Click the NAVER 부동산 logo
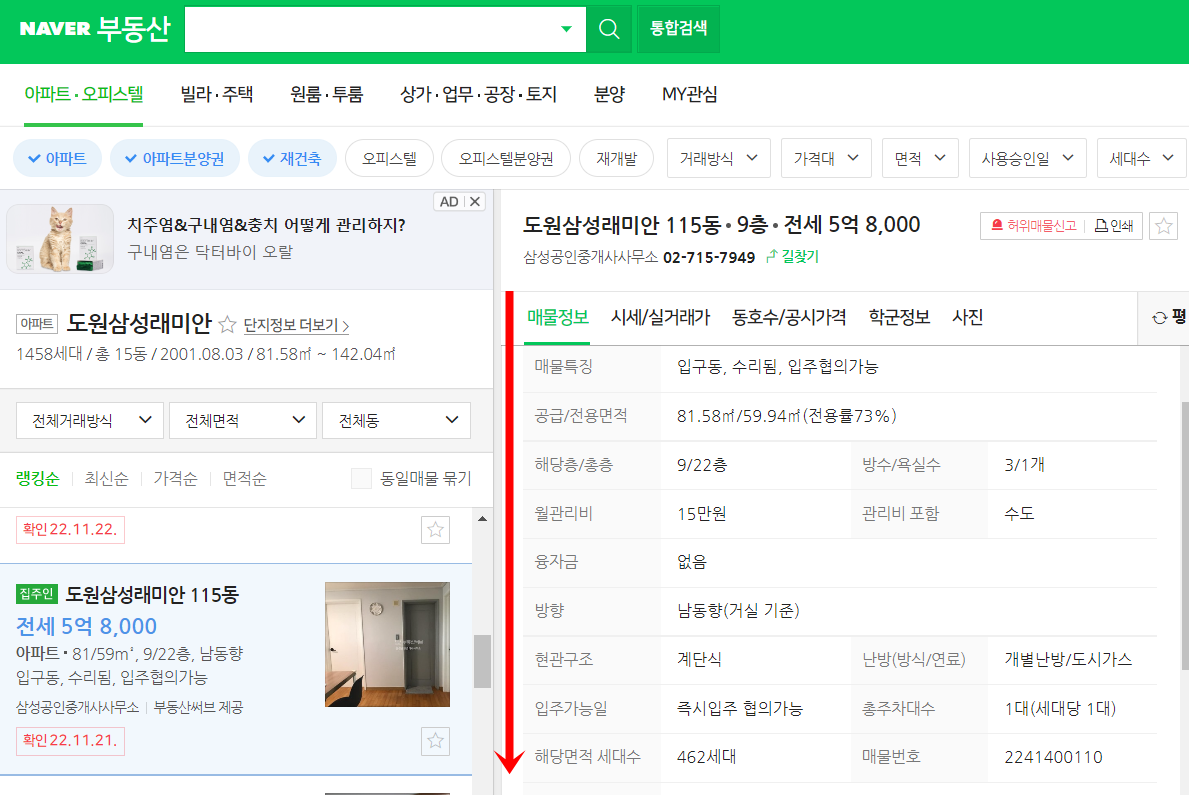The width and height of the screenshot is (1189, 795). coord(92,28)
